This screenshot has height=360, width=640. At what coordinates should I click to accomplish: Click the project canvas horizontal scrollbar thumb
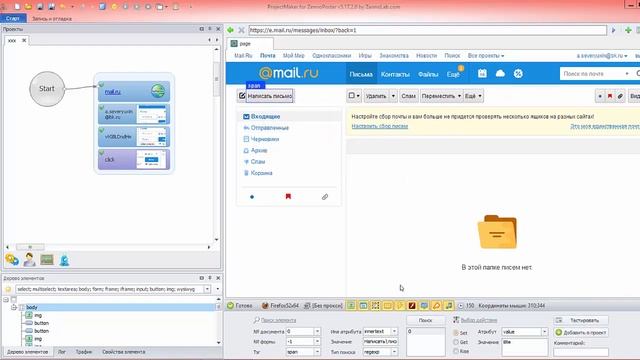(x=30, y=247)
